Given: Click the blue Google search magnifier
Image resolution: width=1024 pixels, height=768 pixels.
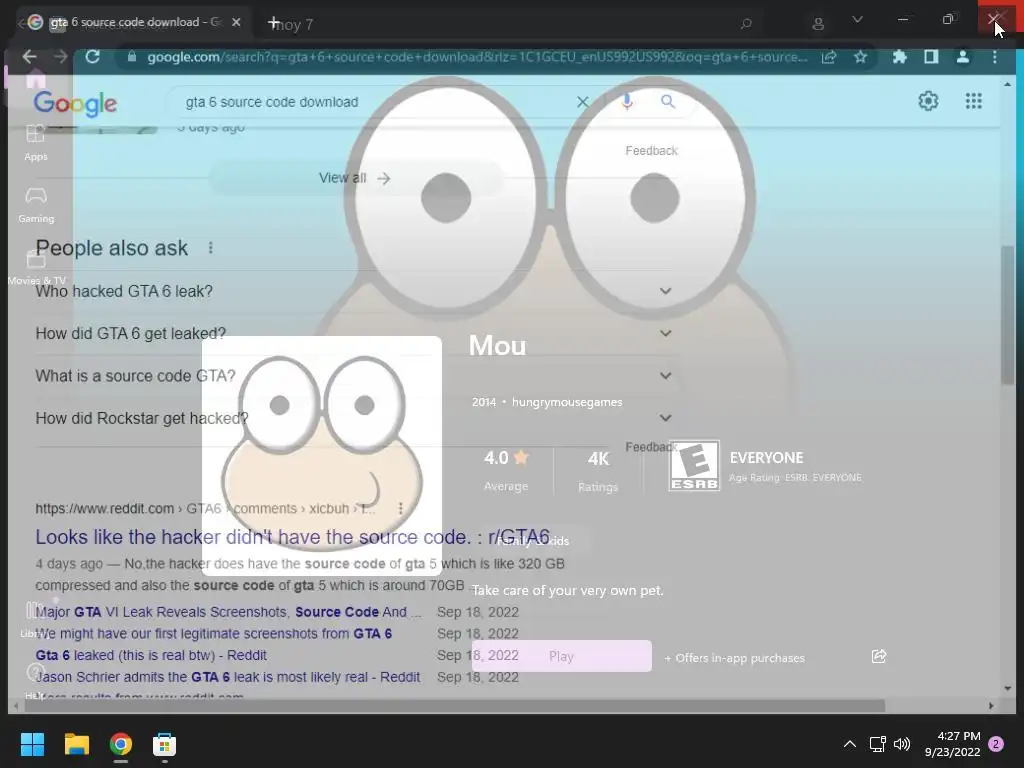Looking at the screenshot, I should click(x=667, y=101).
